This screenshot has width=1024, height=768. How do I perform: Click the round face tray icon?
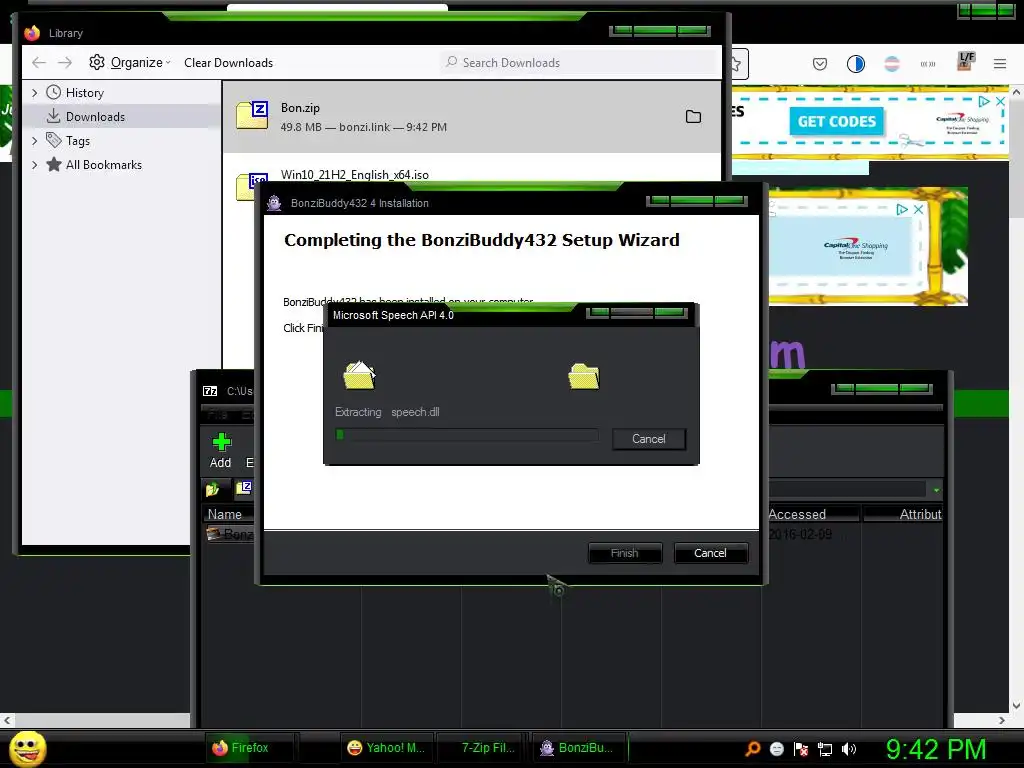[776, 749]
